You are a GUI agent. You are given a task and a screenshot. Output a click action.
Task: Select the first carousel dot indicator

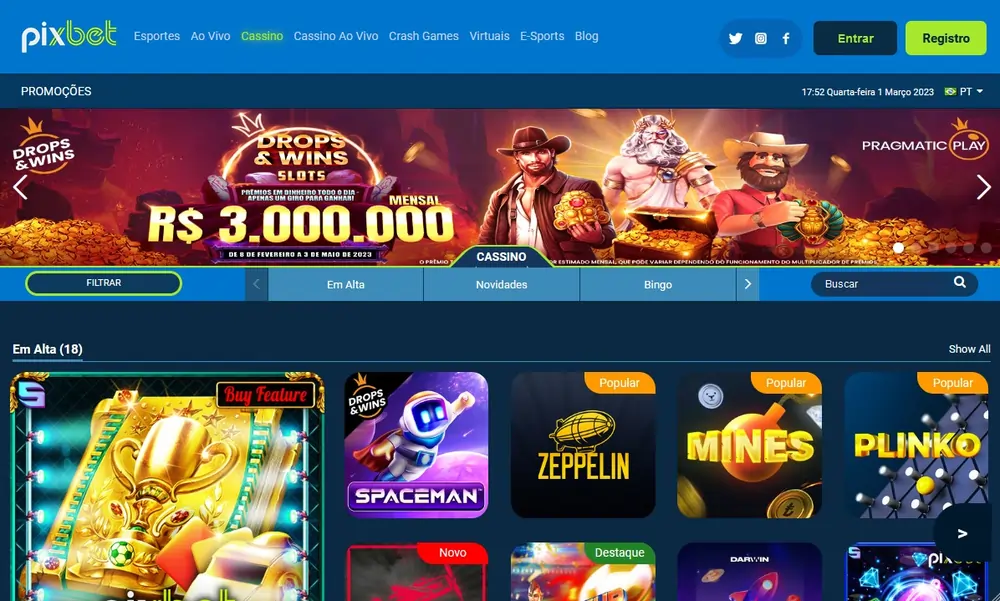coord(898,248)
